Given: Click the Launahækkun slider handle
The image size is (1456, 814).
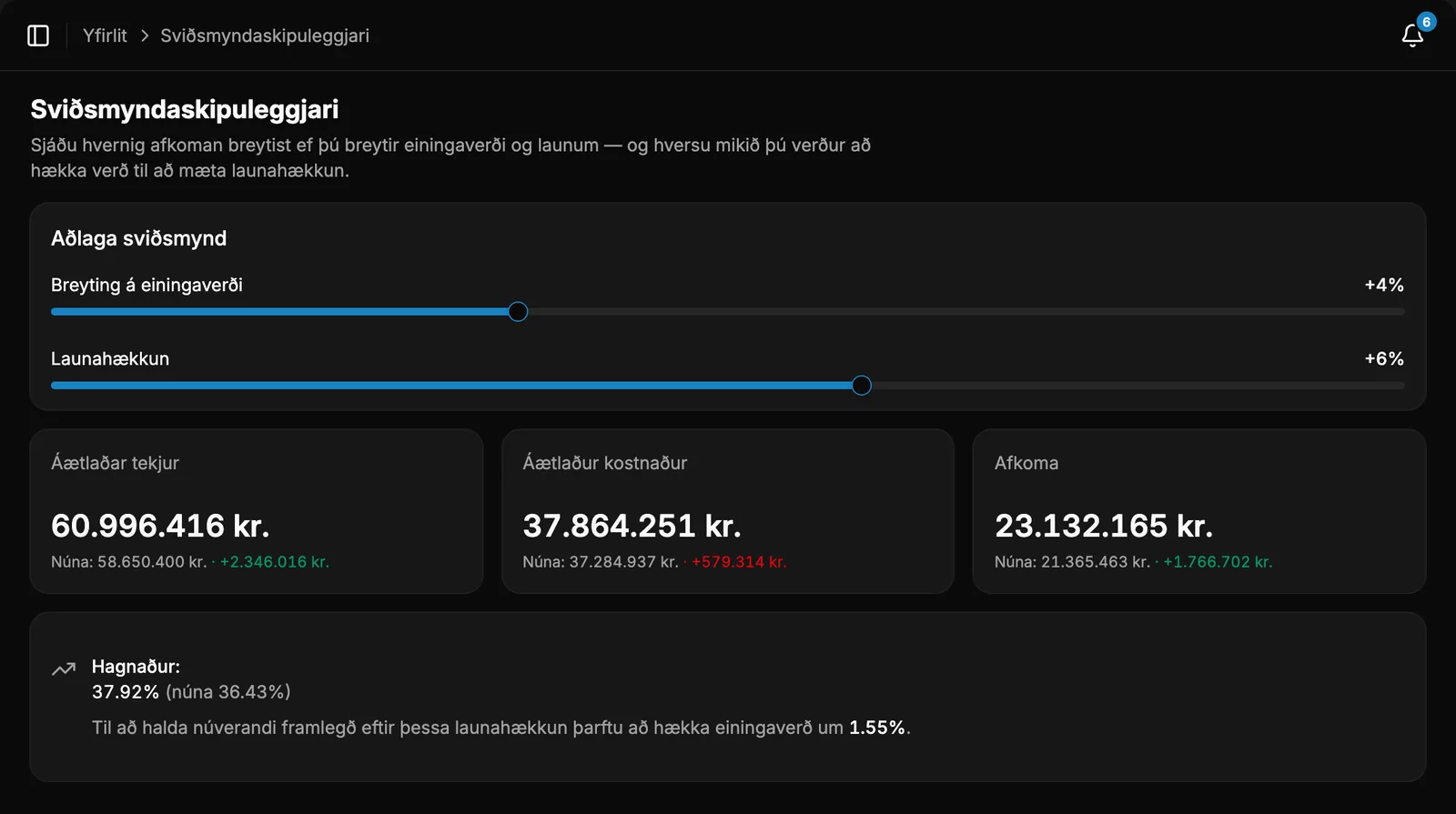Looking at the screenshot, I should (x=862, y=386).
